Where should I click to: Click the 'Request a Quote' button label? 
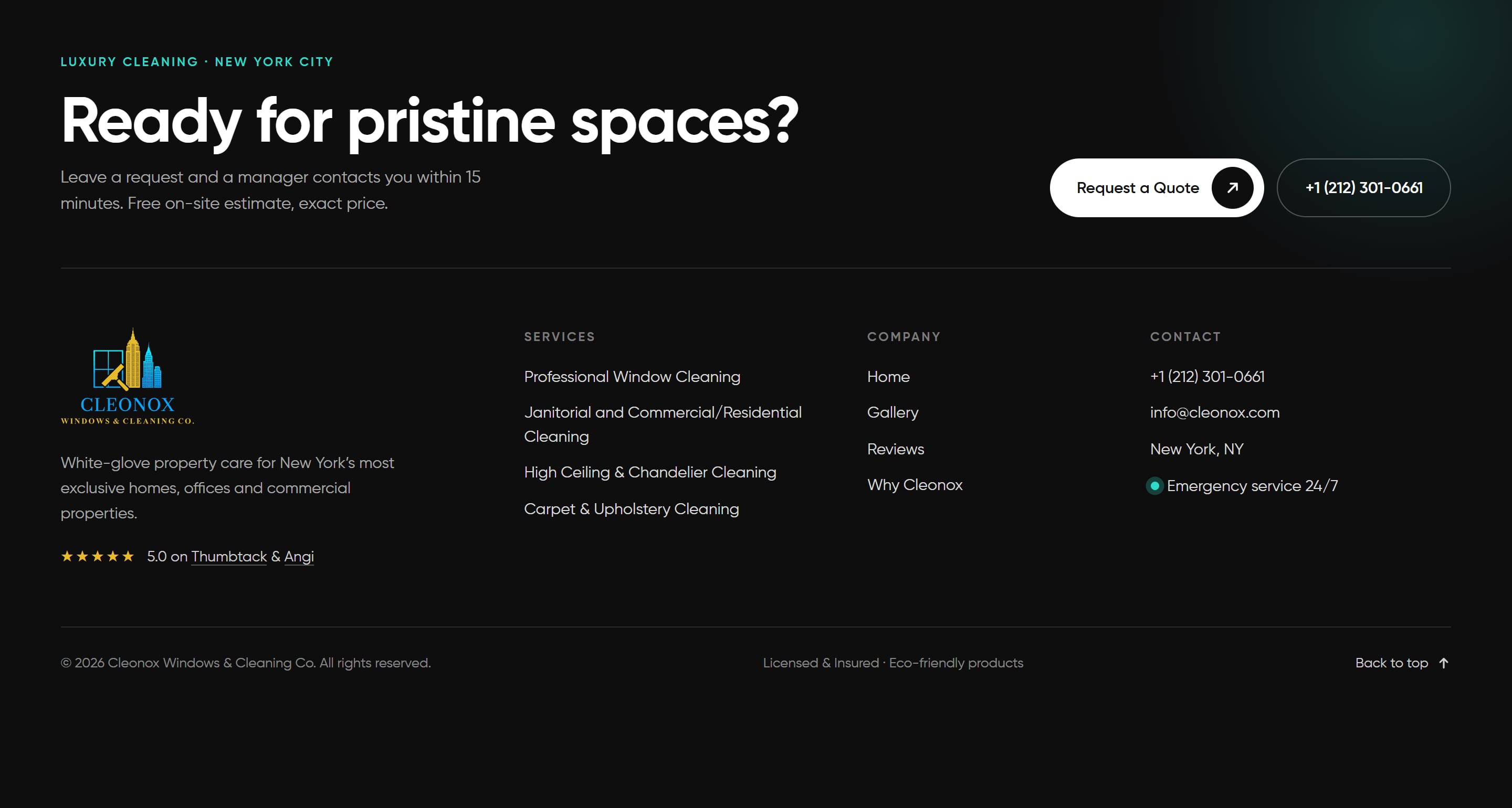click(x=1138, y=188)
